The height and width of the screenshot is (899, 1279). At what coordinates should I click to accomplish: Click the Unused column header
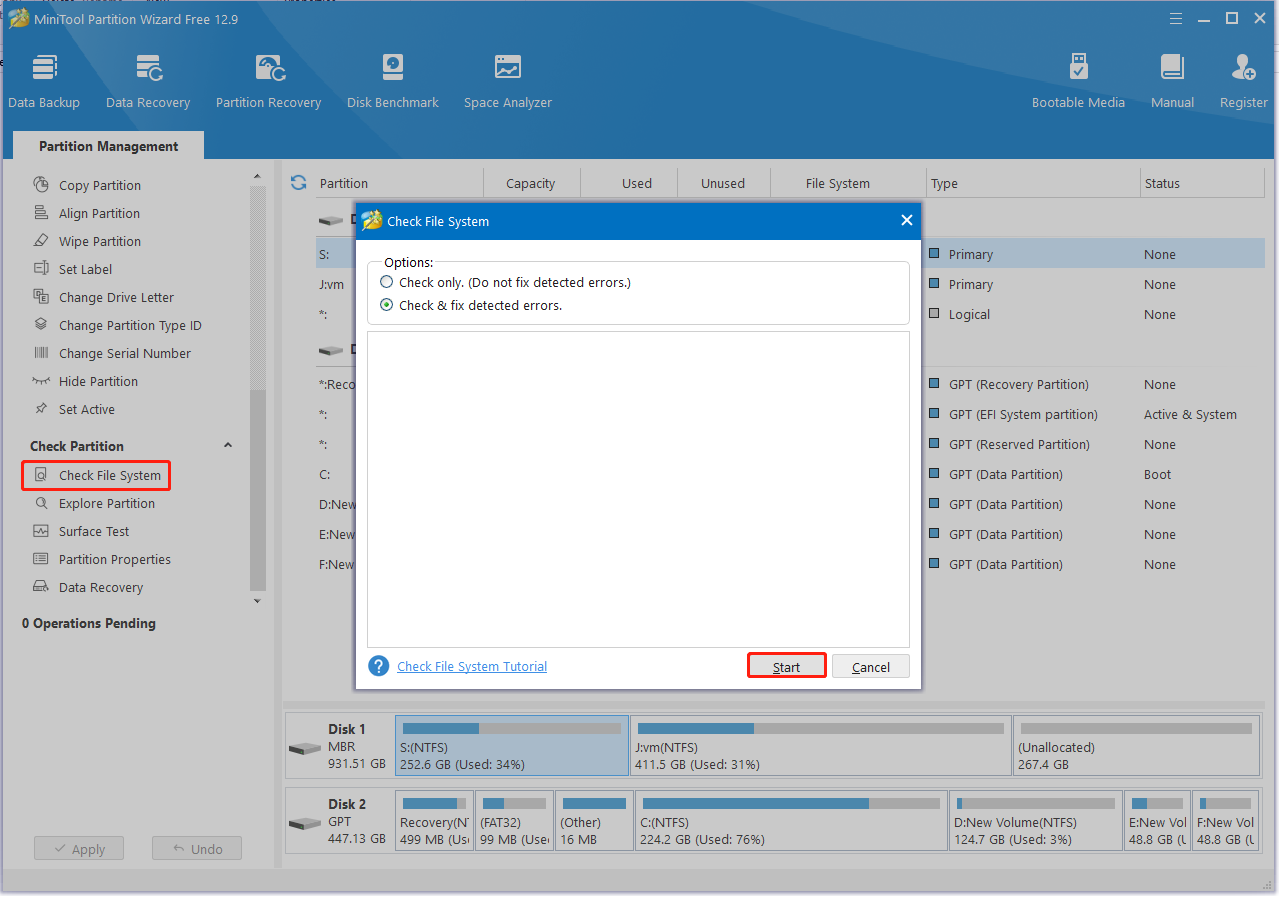723,183
